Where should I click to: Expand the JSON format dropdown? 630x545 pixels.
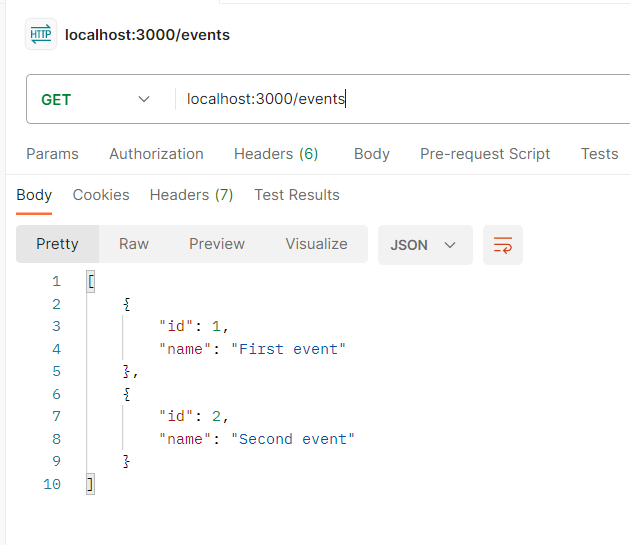[x=424, y=245]
